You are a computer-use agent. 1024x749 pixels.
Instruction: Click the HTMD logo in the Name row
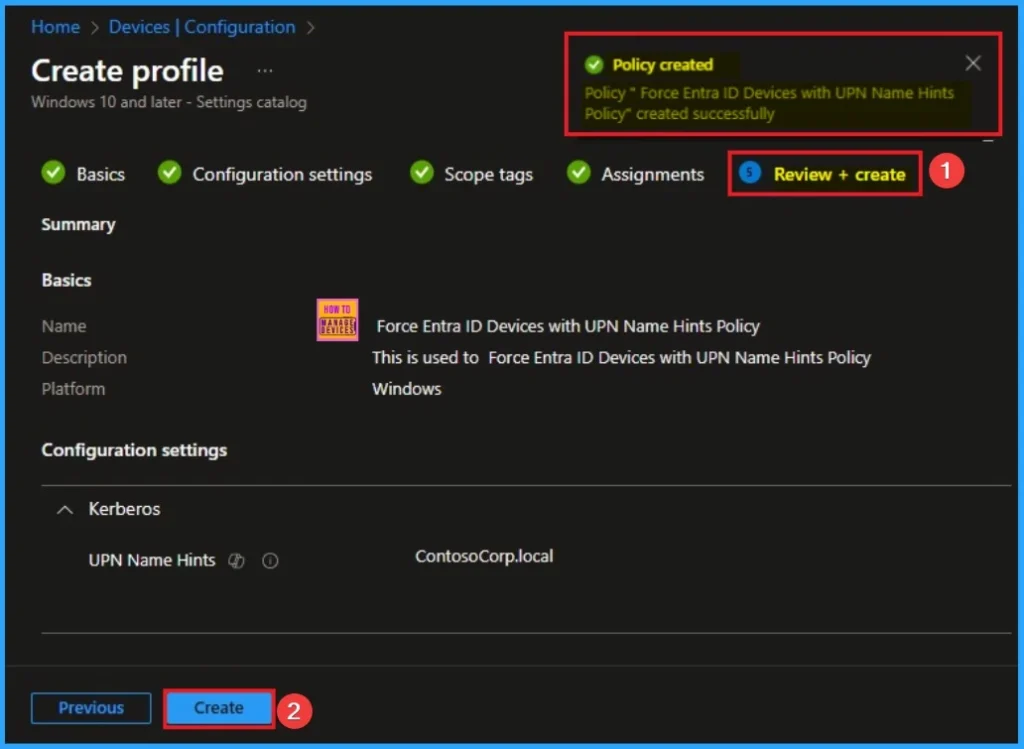coord(337,321)
